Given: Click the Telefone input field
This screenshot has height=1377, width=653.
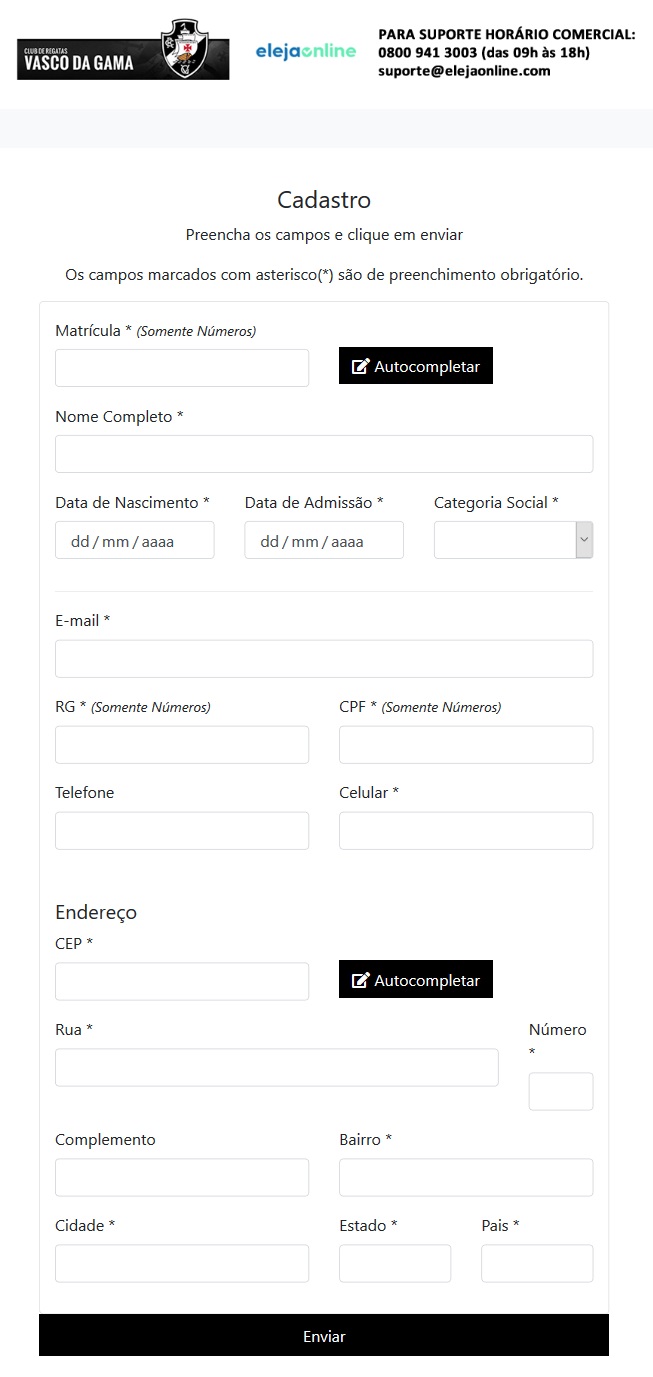Looking at the screenshot, I should [182, 831].
